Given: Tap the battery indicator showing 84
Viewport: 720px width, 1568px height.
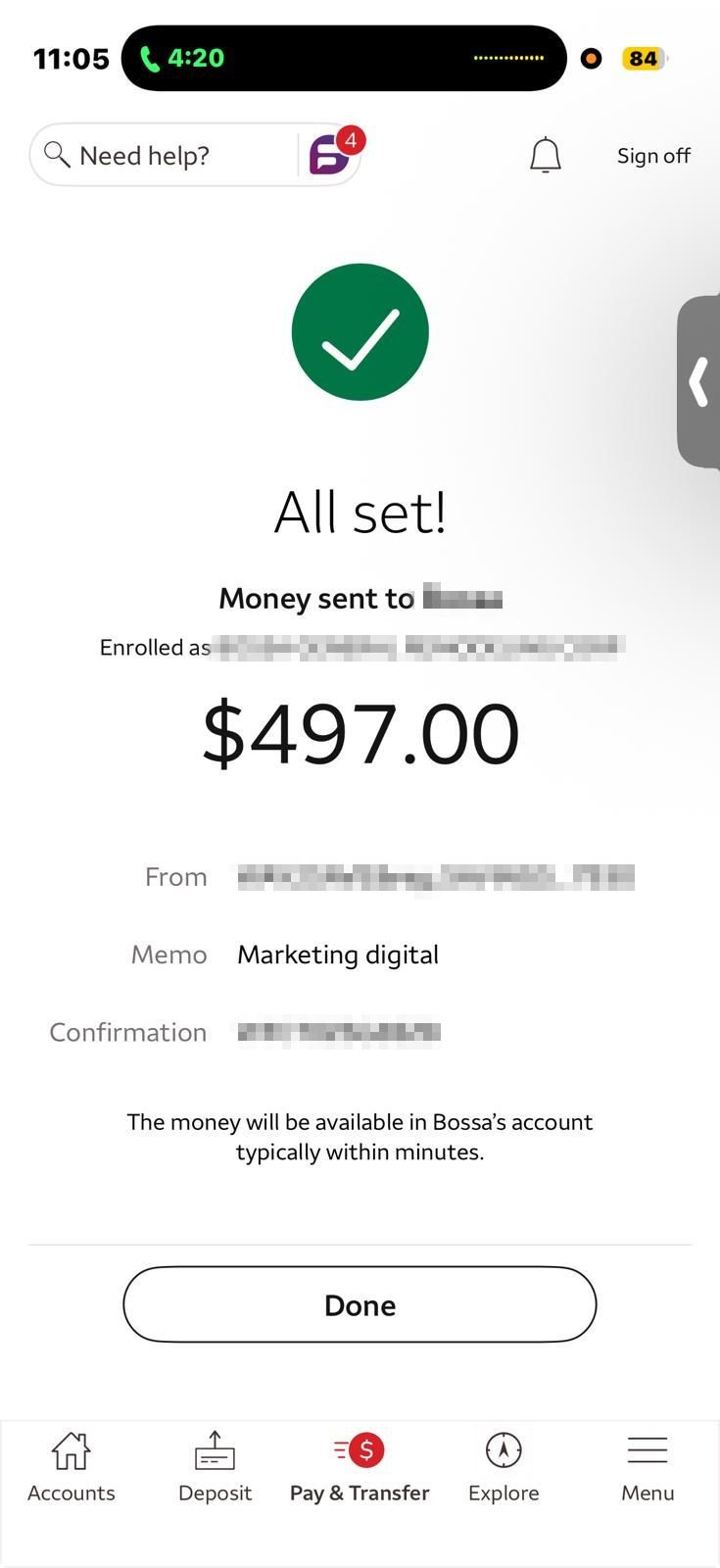Looking at the screenshot, I should point(644,59).
